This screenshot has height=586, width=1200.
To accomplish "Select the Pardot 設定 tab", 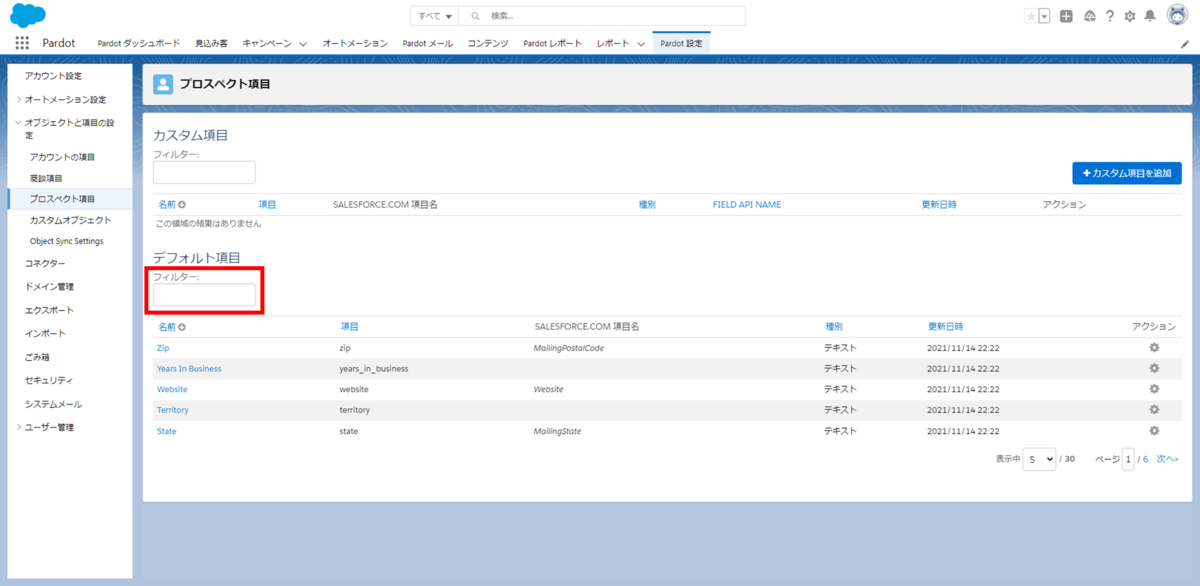I will [682, 44].
